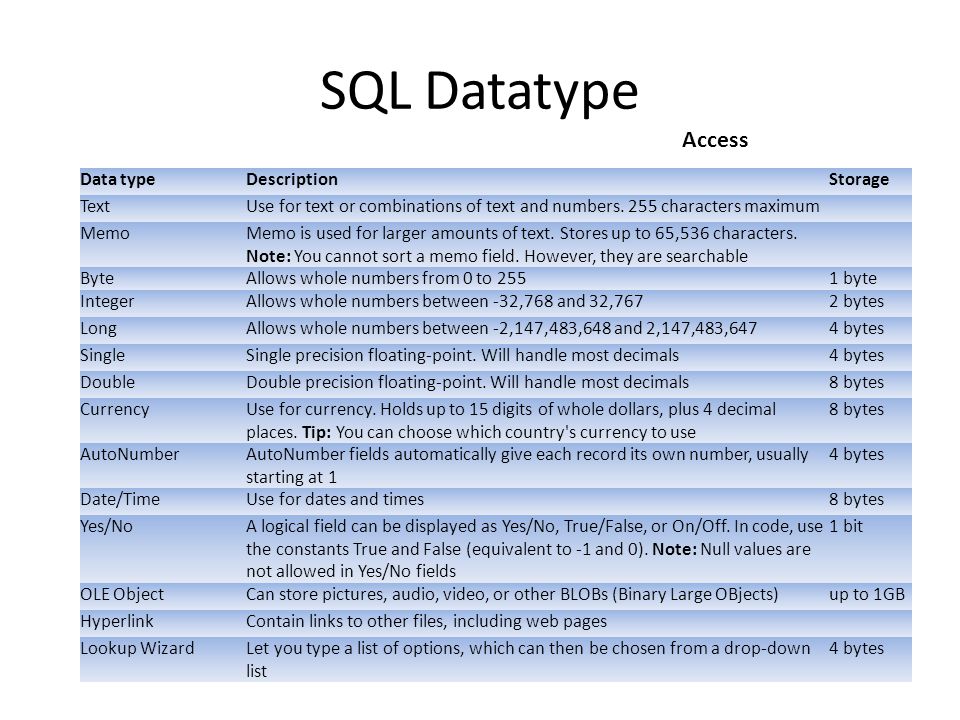Click the SQL Datatype slide title
The height and width of the screenshot is (720, 960).
tap(479, 92)
